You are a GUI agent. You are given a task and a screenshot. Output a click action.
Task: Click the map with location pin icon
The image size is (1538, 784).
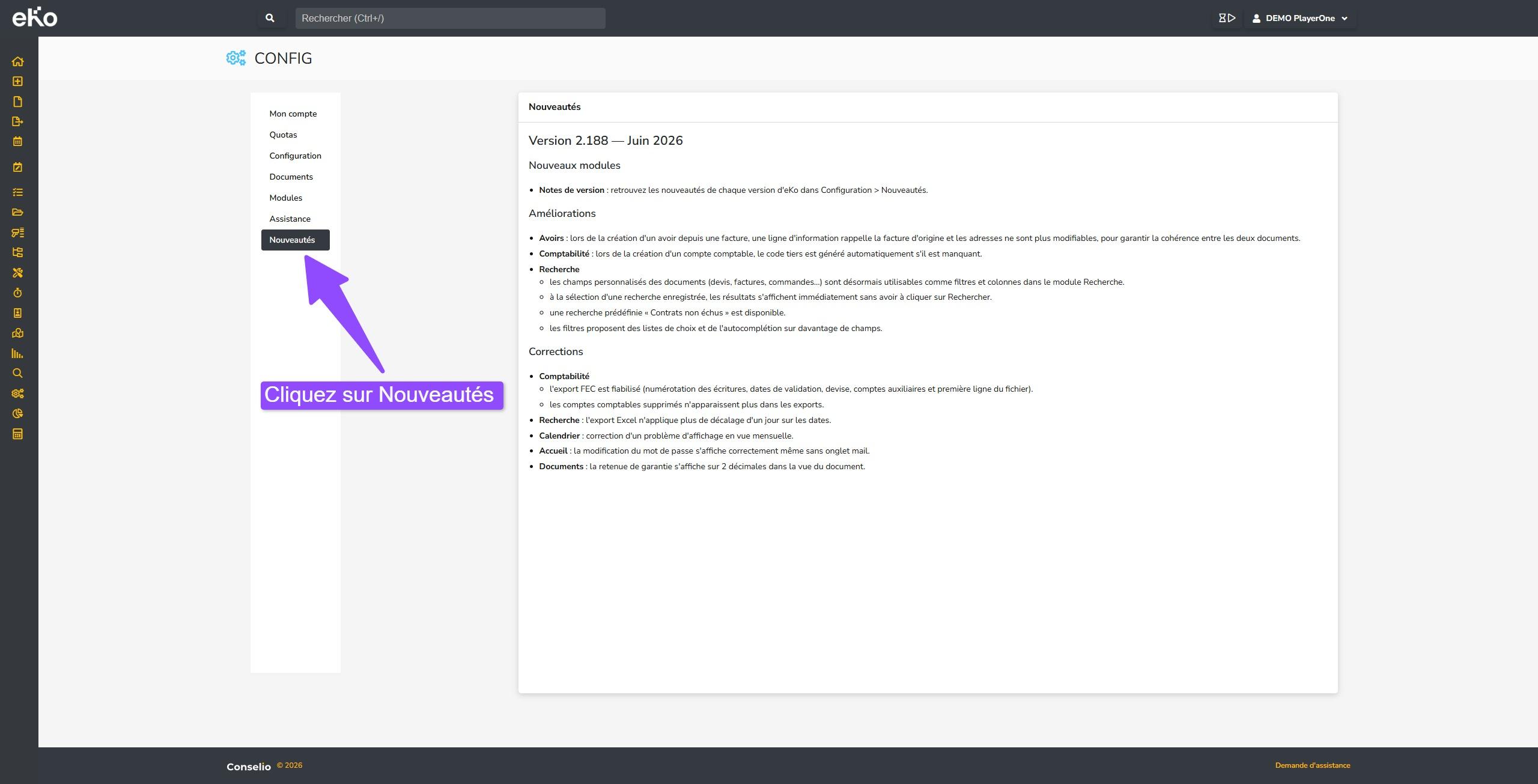point(17,333)
